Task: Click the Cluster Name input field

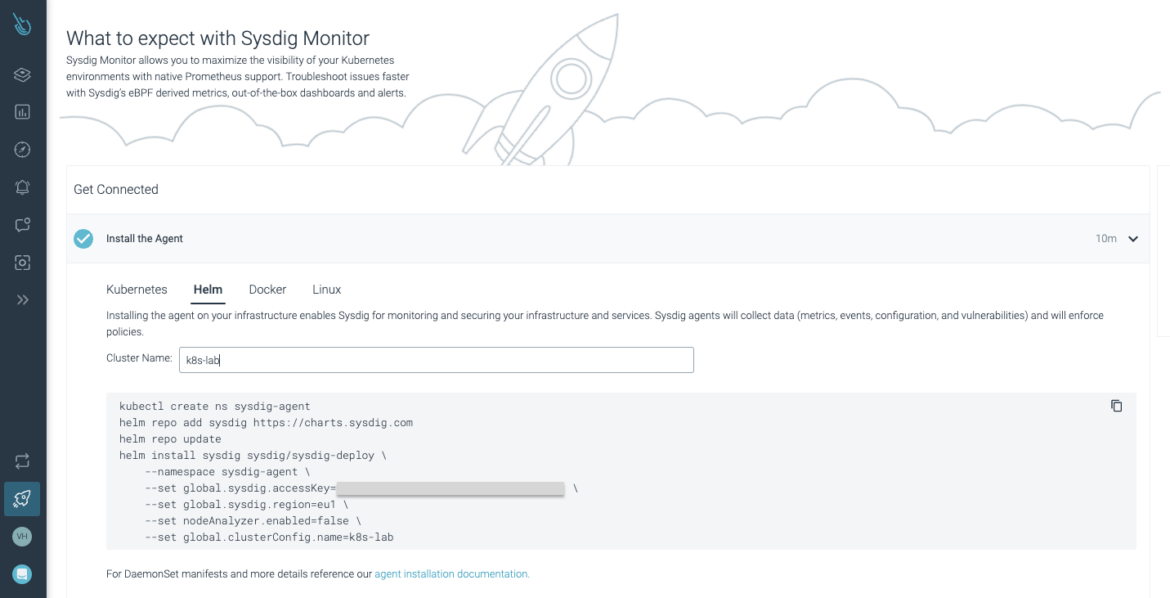Action: point(437,360)
